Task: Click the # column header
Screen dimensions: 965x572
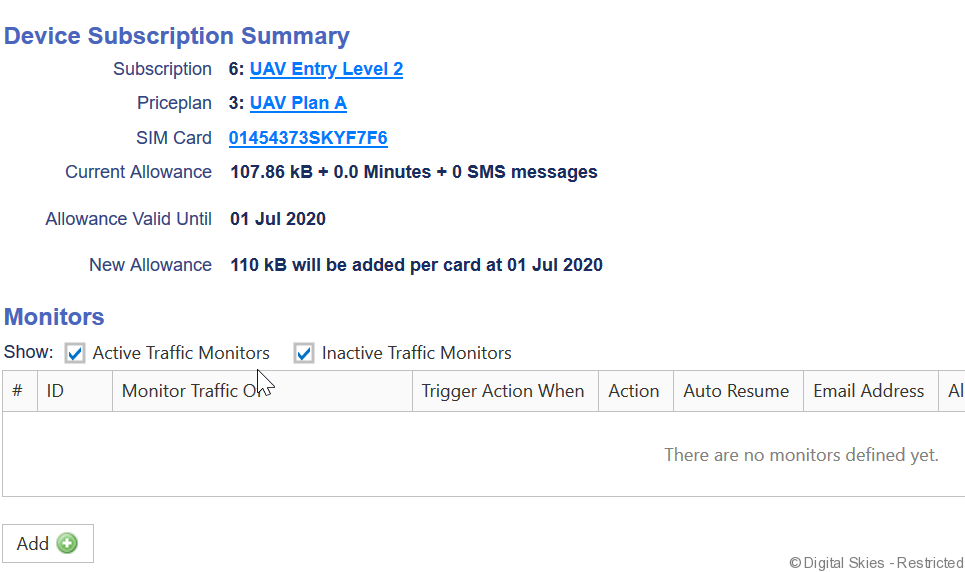Action: click(18, 391)
